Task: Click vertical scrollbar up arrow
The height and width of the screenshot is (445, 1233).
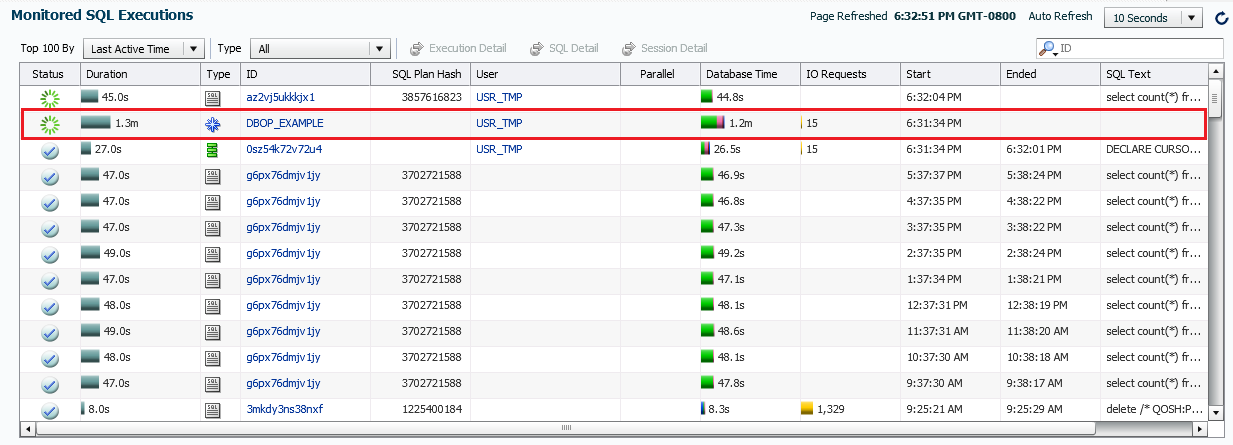Action: click(x=1216, y=72)
